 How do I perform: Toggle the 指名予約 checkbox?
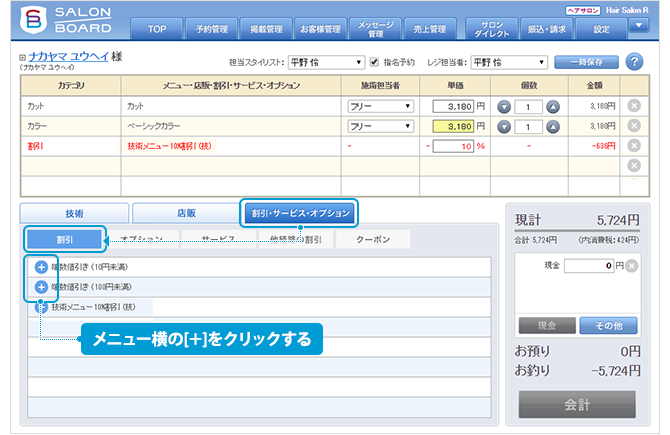coord(374,62)
